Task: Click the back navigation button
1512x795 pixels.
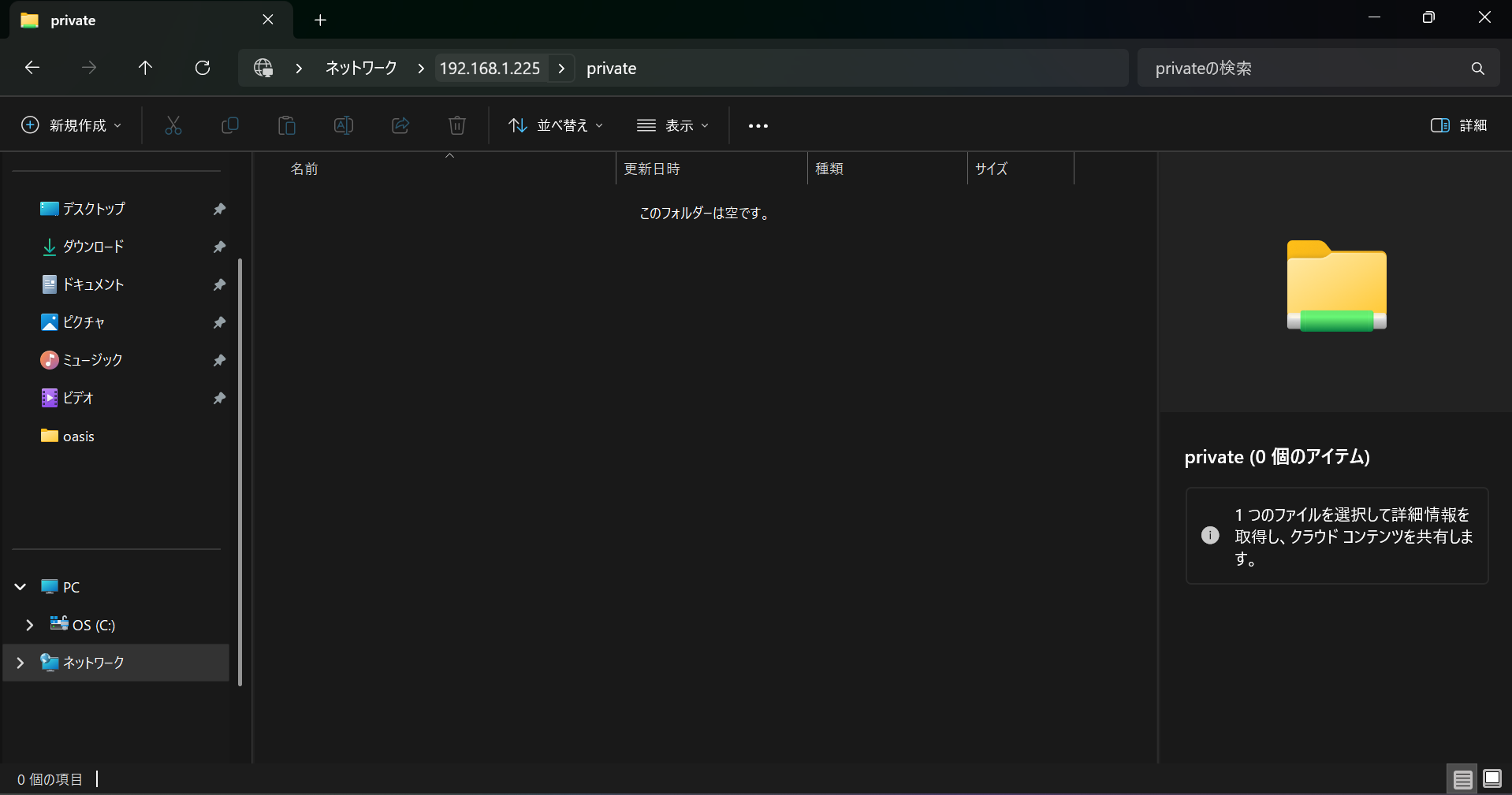Action: pos(32,68)
